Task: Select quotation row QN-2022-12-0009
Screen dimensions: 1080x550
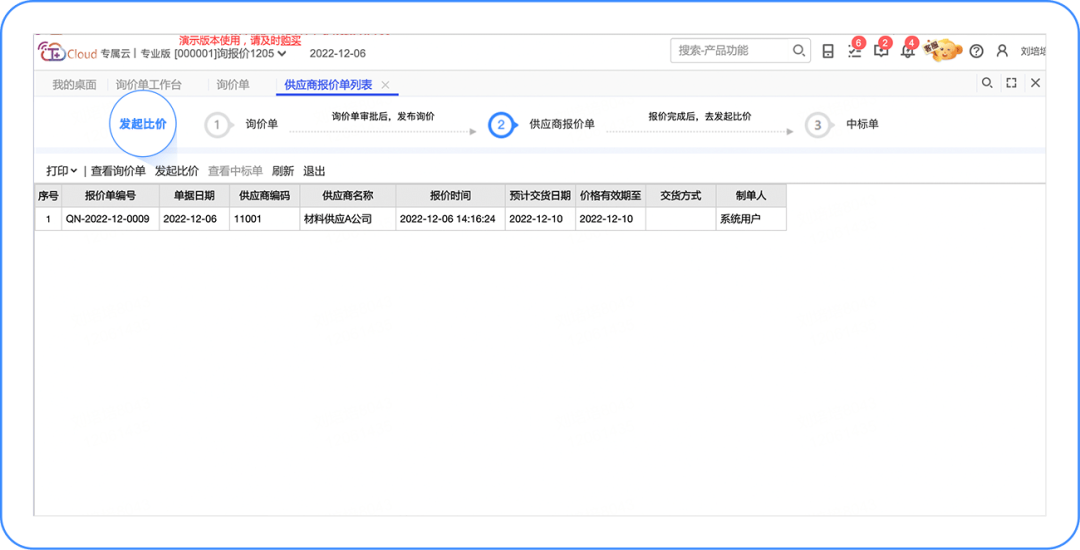Action: [x=109, y=218]
